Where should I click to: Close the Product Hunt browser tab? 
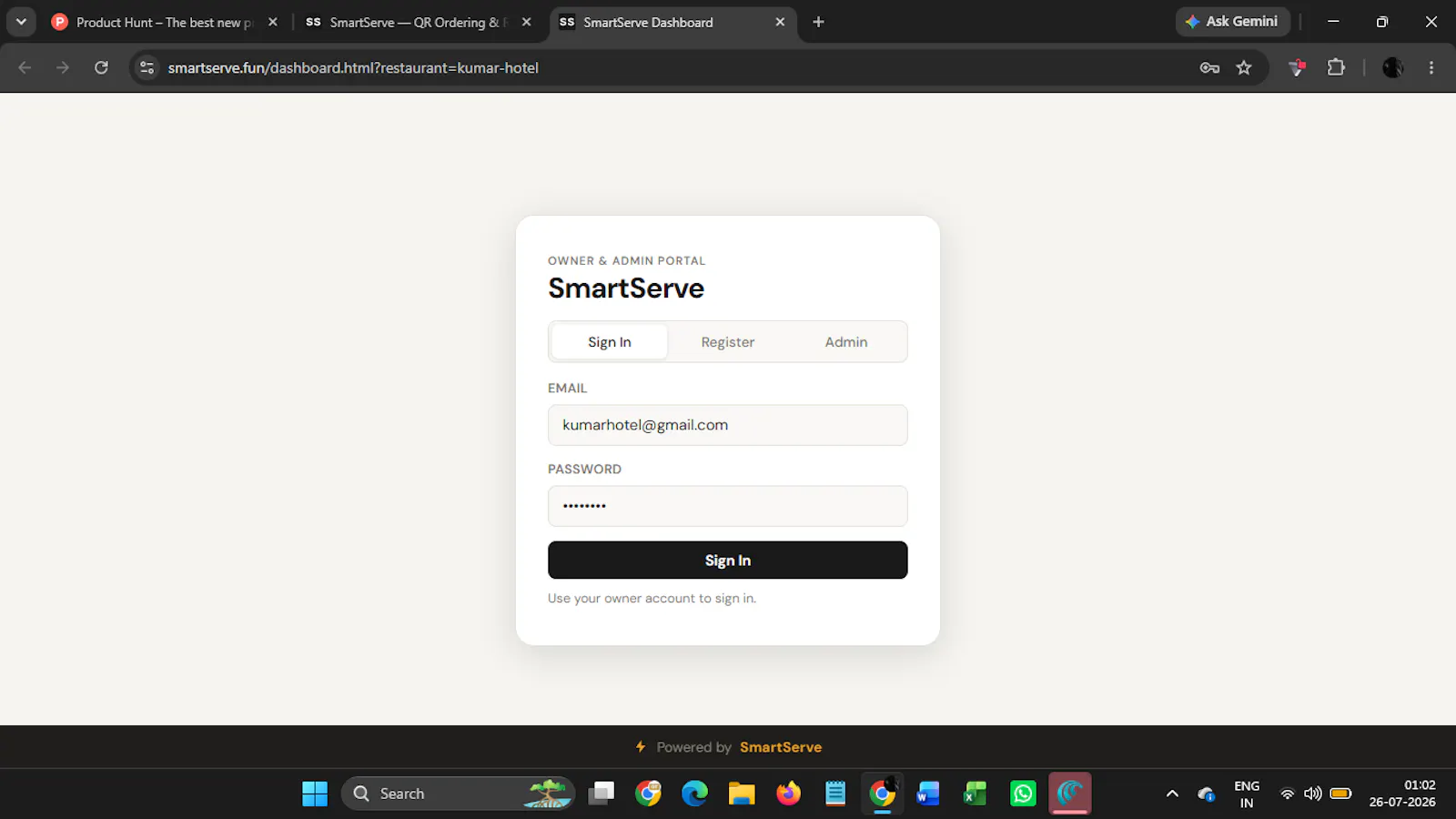(273, 22)
